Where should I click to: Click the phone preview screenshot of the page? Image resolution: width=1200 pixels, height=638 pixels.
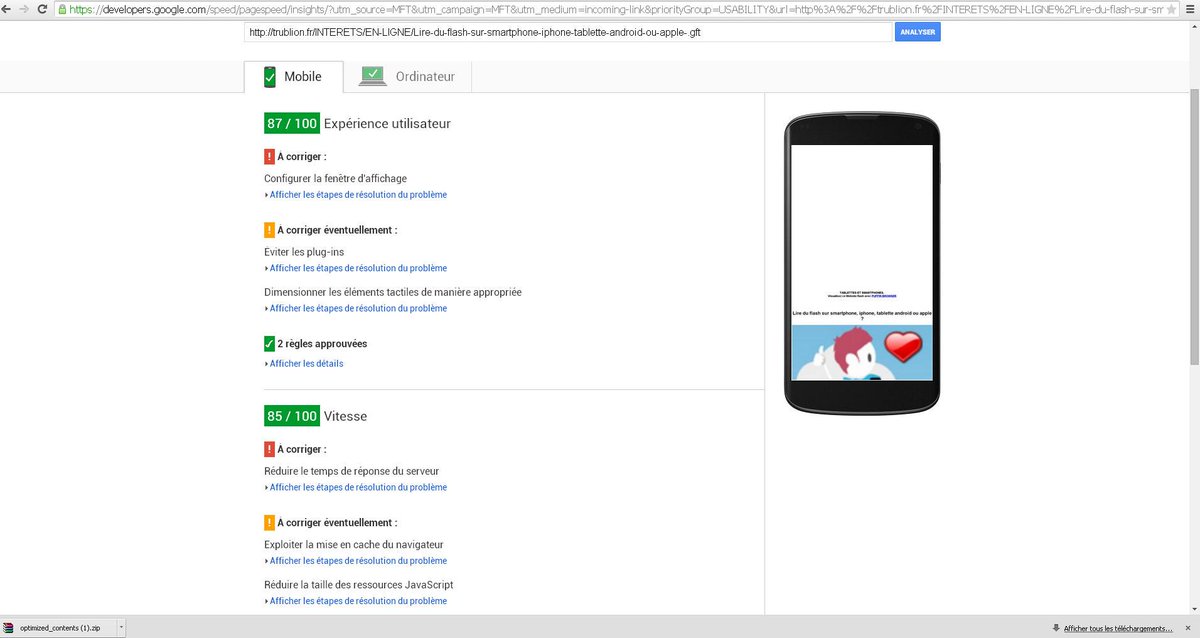862,263
